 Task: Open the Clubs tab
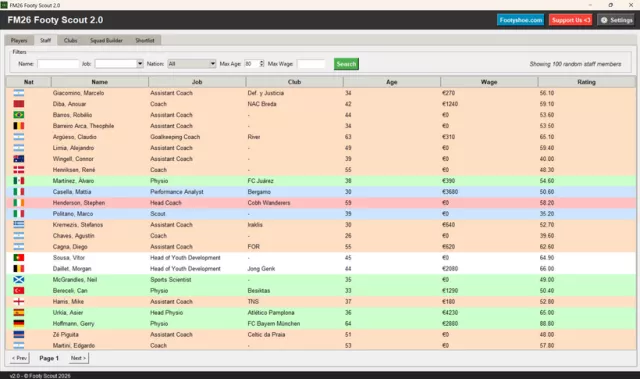pyautogui.click(x=70, y=40)
